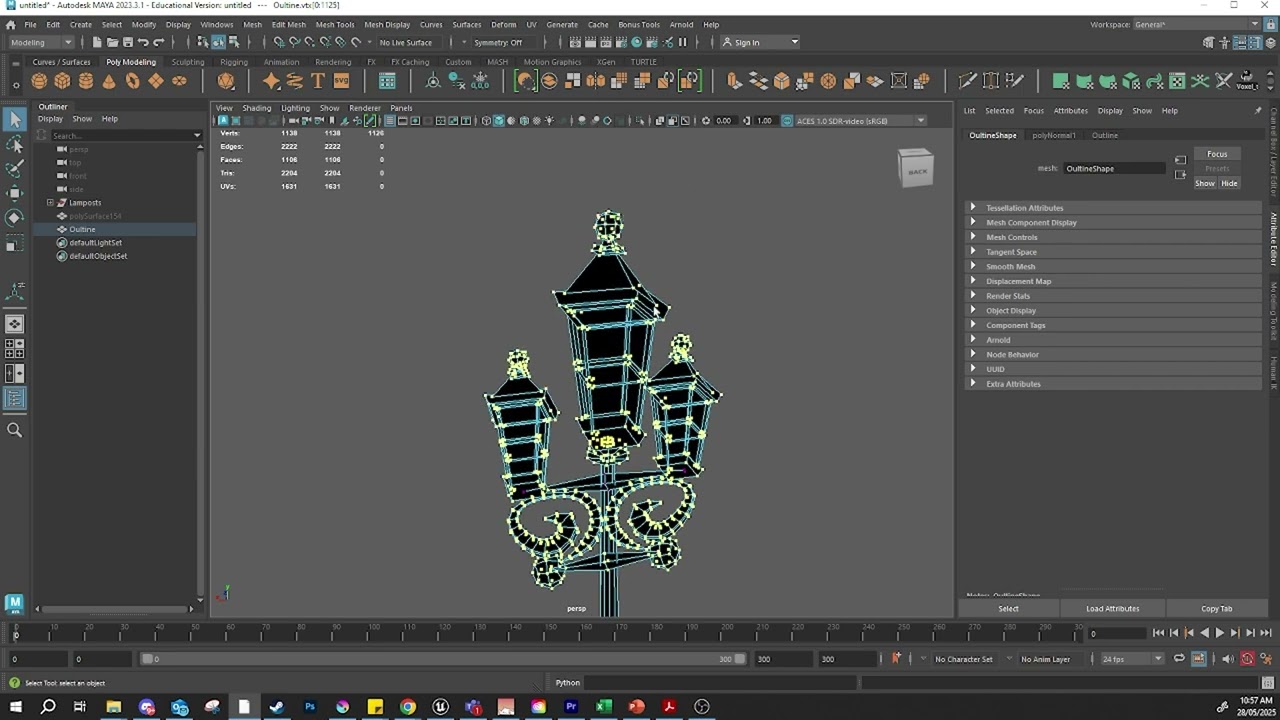Activate the Scale tool in toolbox
Viewport: 1280px width, 720px height.
click(15, 243)
